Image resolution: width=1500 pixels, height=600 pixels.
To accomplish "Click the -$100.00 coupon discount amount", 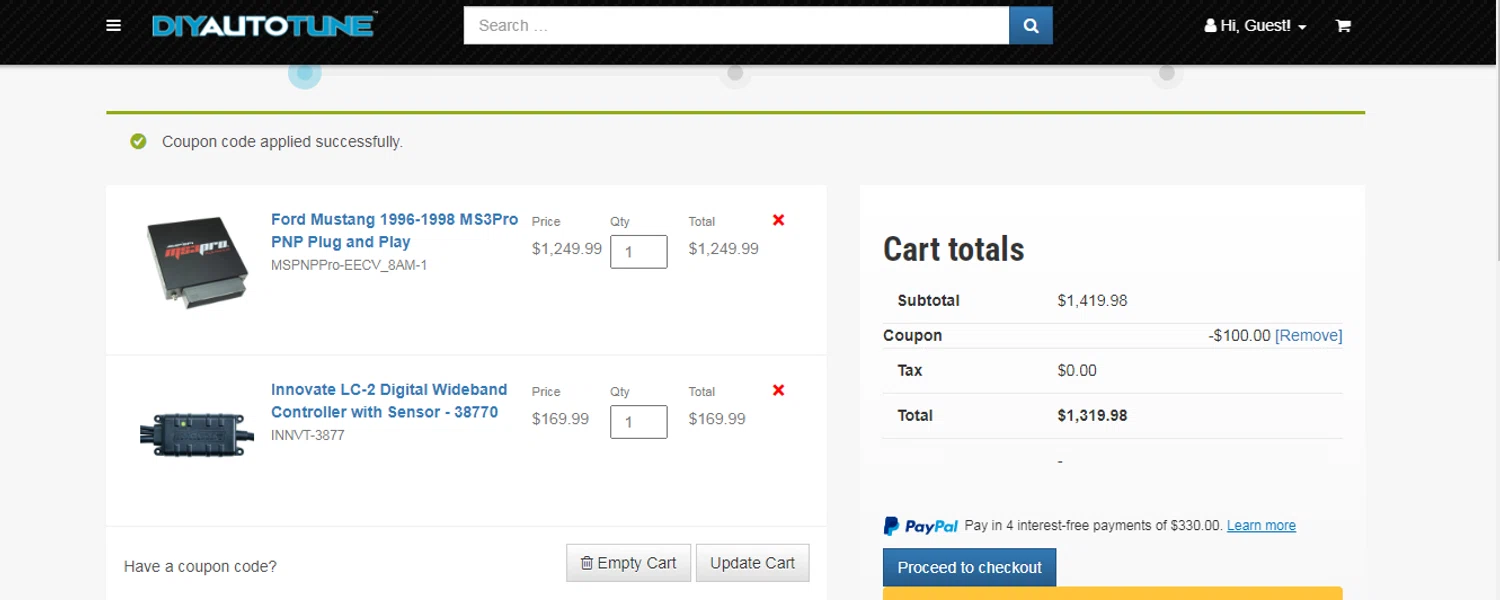I will click(1239, 336).
